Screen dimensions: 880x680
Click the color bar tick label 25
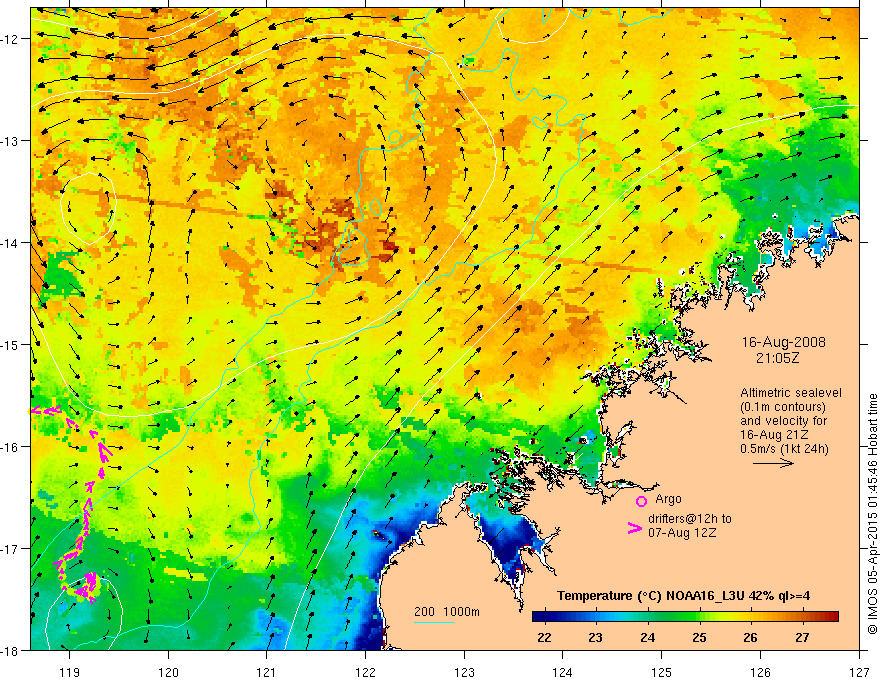(699, 638)
